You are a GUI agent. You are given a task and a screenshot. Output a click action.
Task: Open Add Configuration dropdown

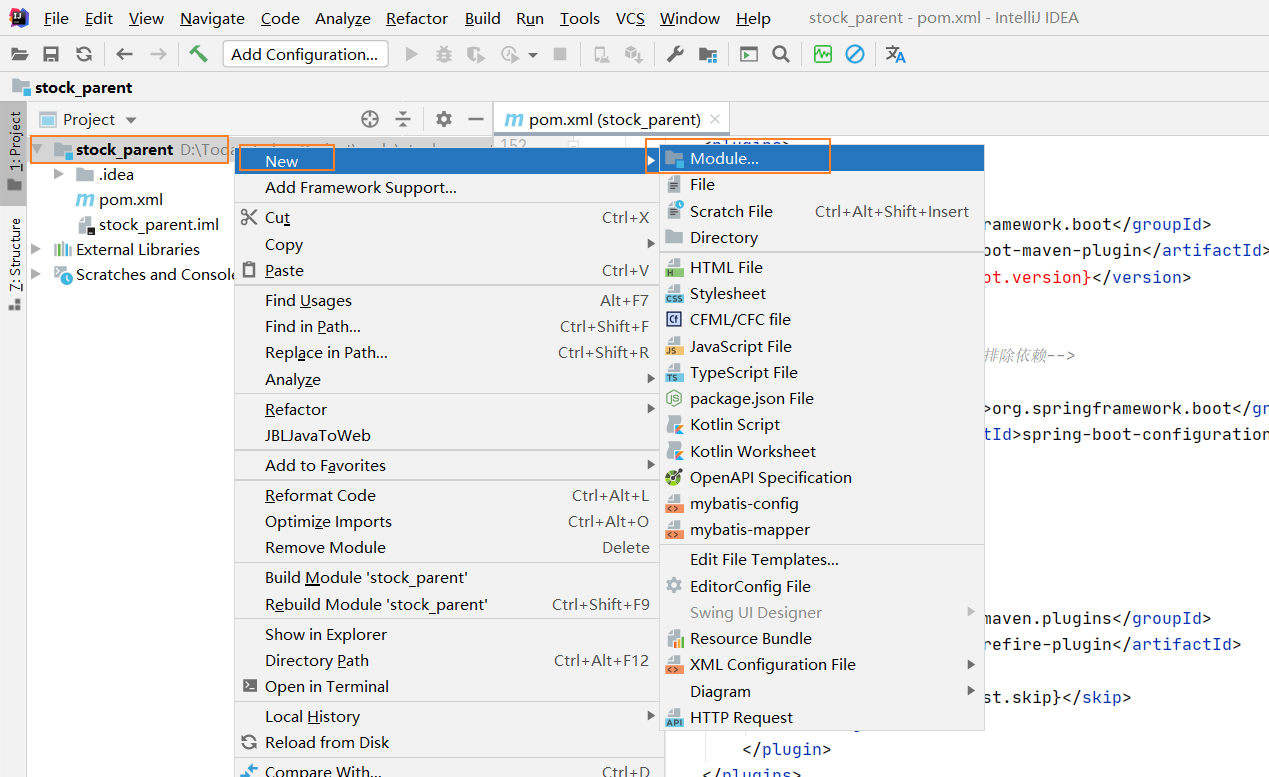coord(305,54)
